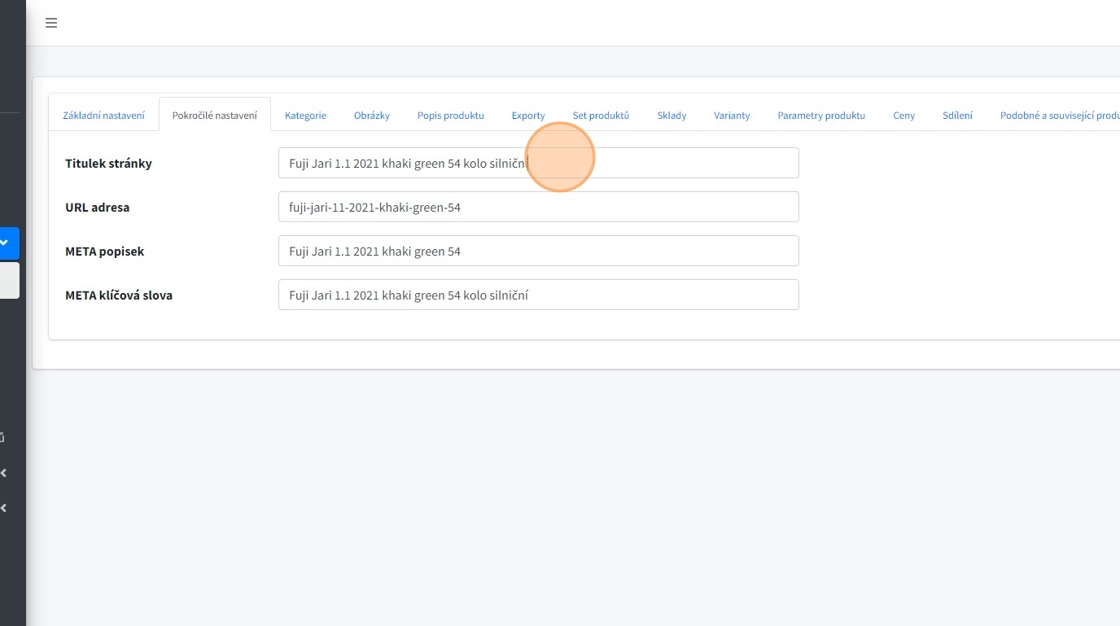
Task: Select the Sklady tab
Action: tap(671, 115)
